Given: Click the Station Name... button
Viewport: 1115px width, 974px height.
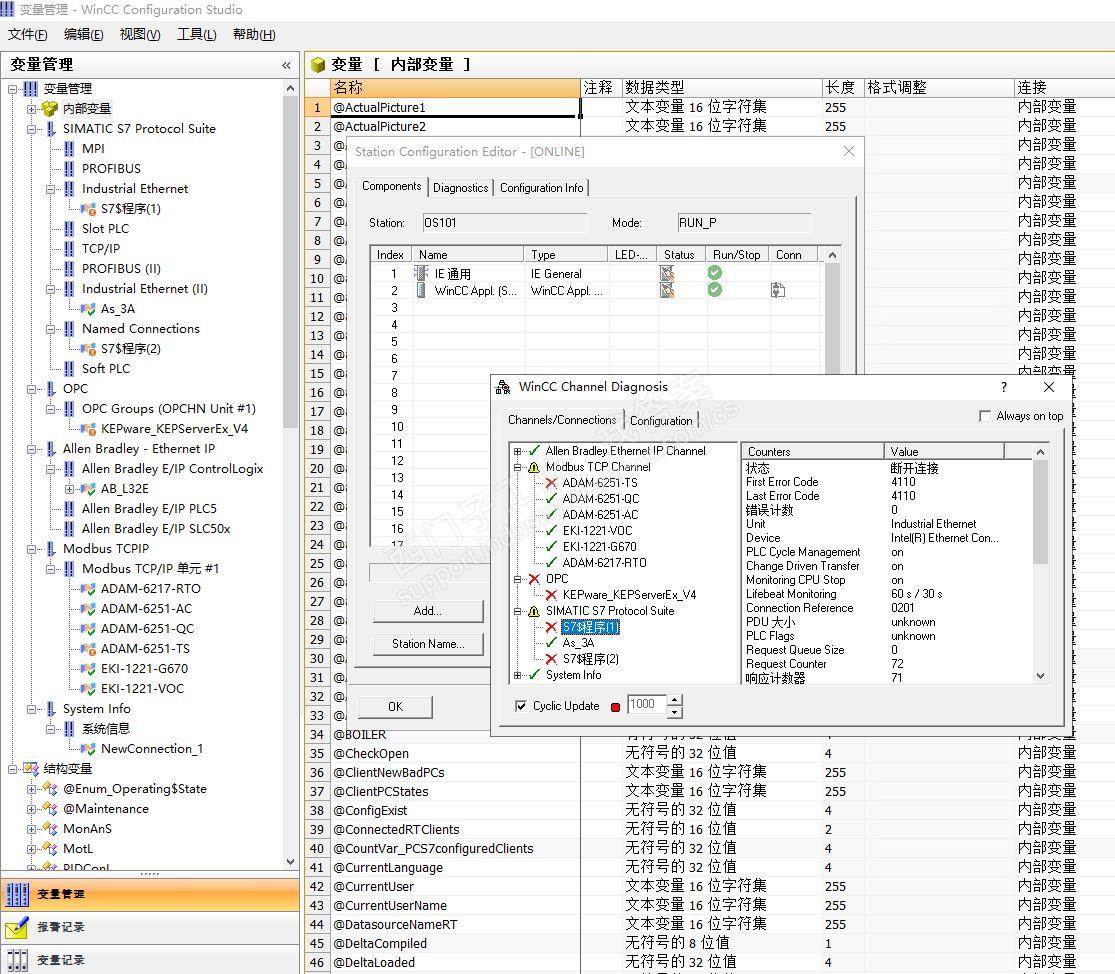Looking at the screenshot, I should click(x=428, y=644).
